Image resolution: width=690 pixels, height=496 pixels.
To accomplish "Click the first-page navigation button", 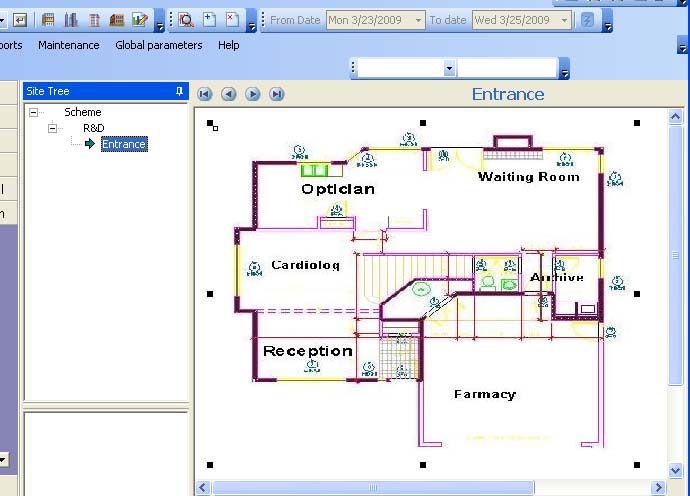I will click(205, 94).
